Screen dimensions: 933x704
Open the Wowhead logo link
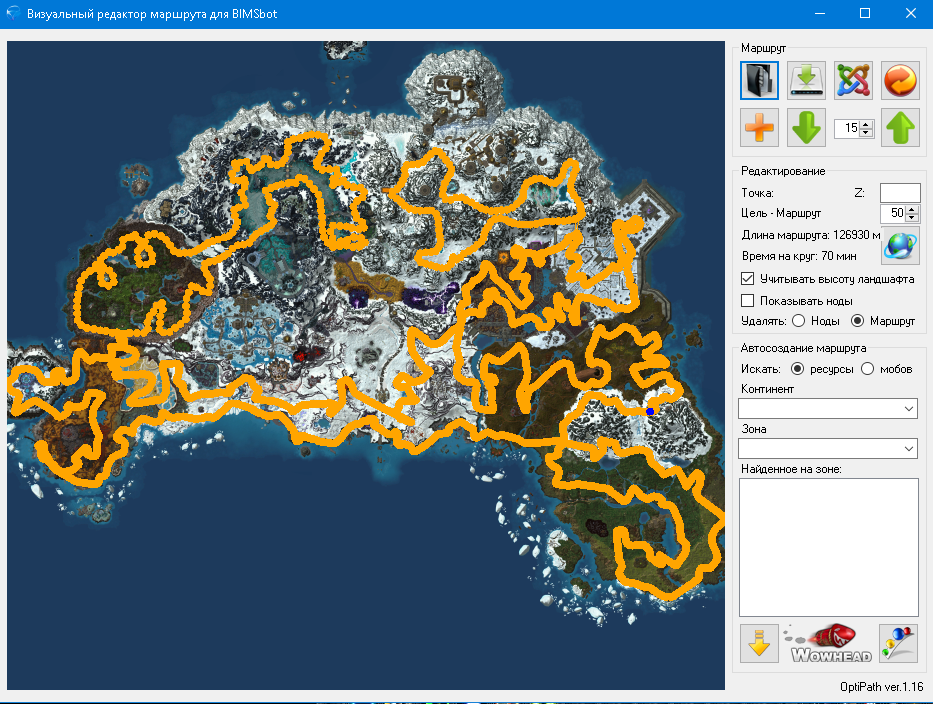pyautogui.click(x=829, y=643)
